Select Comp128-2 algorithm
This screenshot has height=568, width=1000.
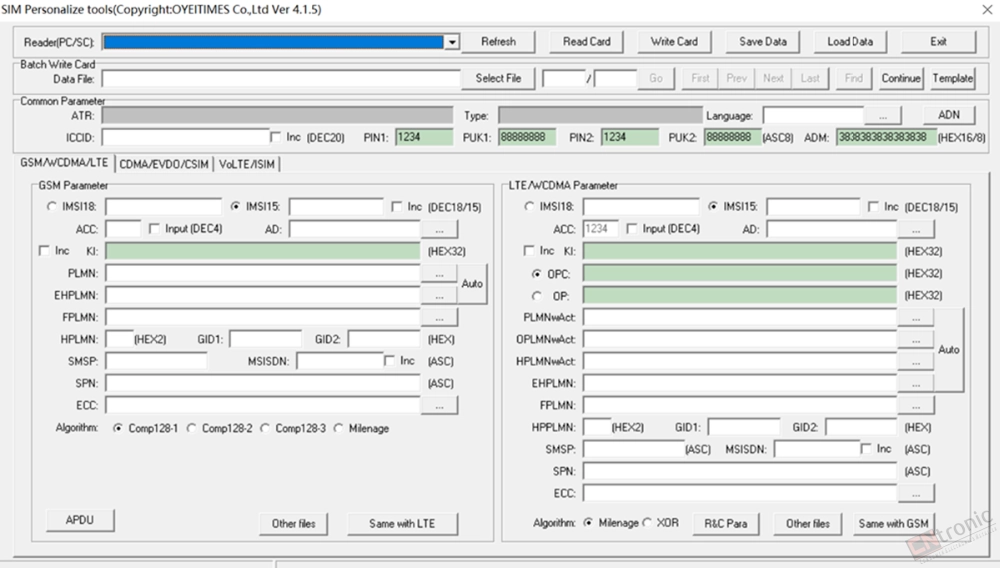coord(191,428)
